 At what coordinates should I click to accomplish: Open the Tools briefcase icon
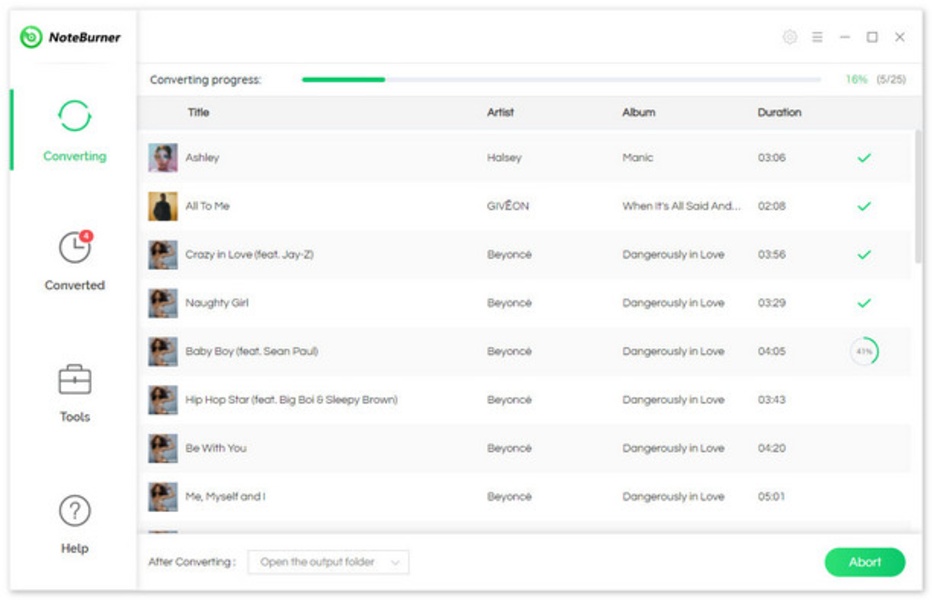click(x=74, y=380)
